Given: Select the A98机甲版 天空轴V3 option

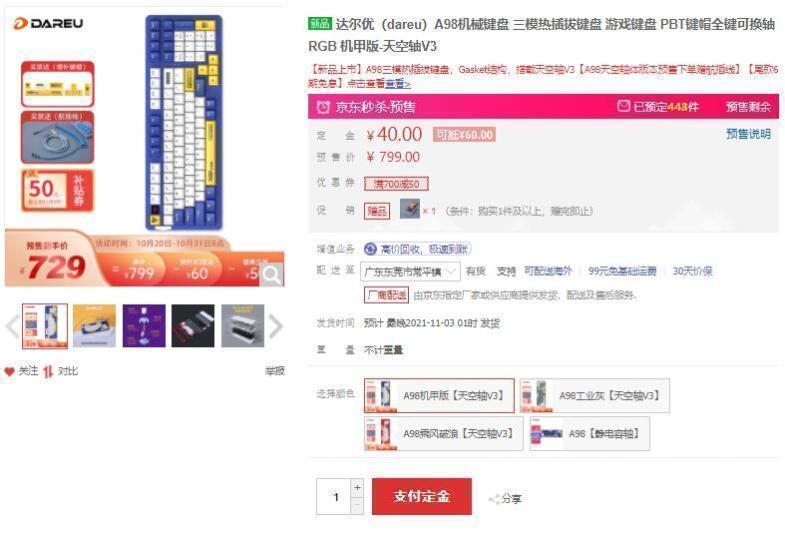Looking at the screenshot, I should click(439, 395).
